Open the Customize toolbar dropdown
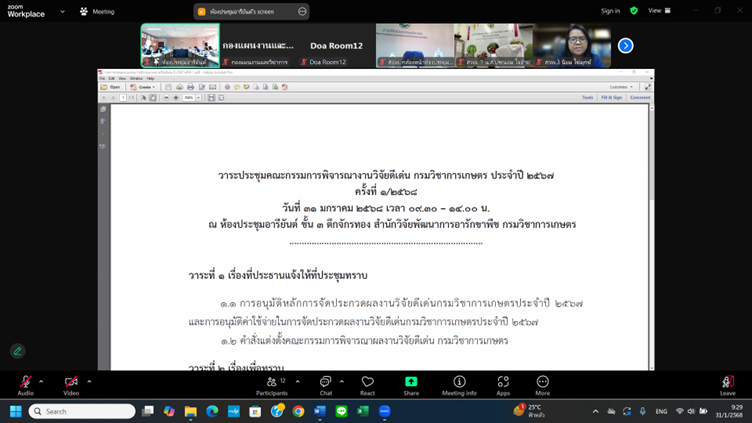752x423 pixels. (621, 87)
